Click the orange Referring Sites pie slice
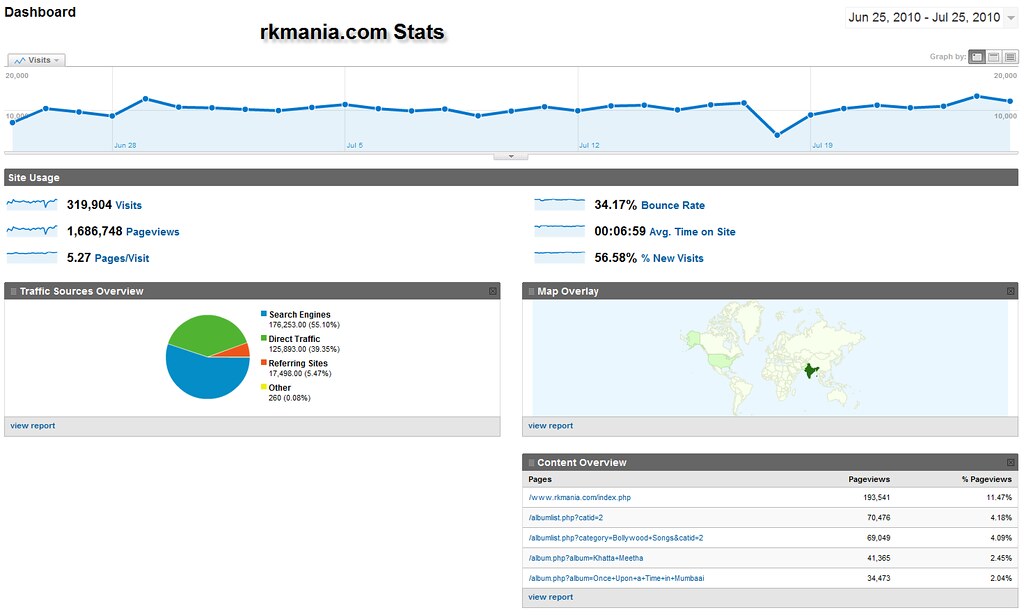 pos(240,351)
